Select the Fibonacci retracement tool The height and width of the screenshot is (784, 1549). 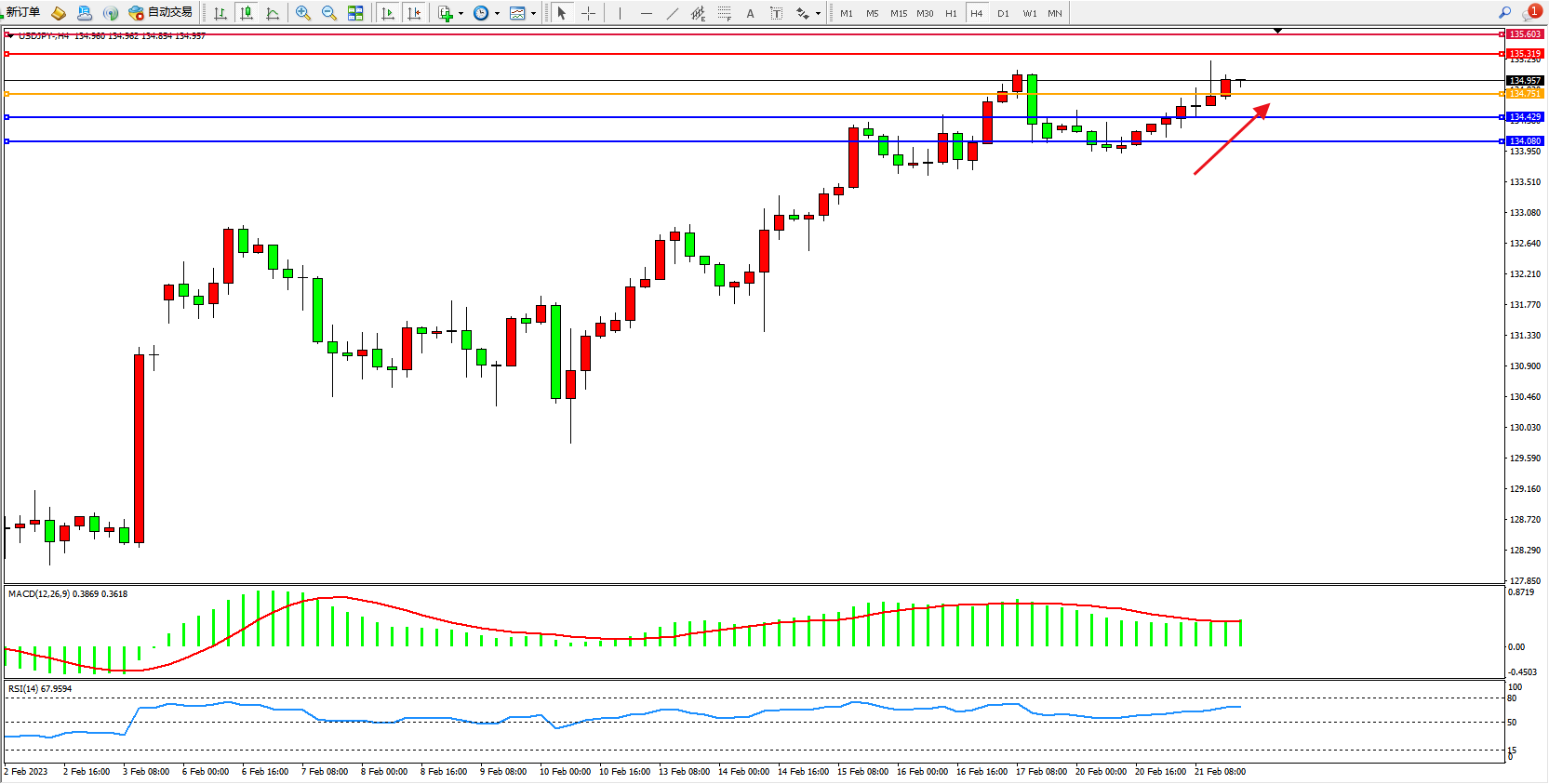(x=724, y=13)
